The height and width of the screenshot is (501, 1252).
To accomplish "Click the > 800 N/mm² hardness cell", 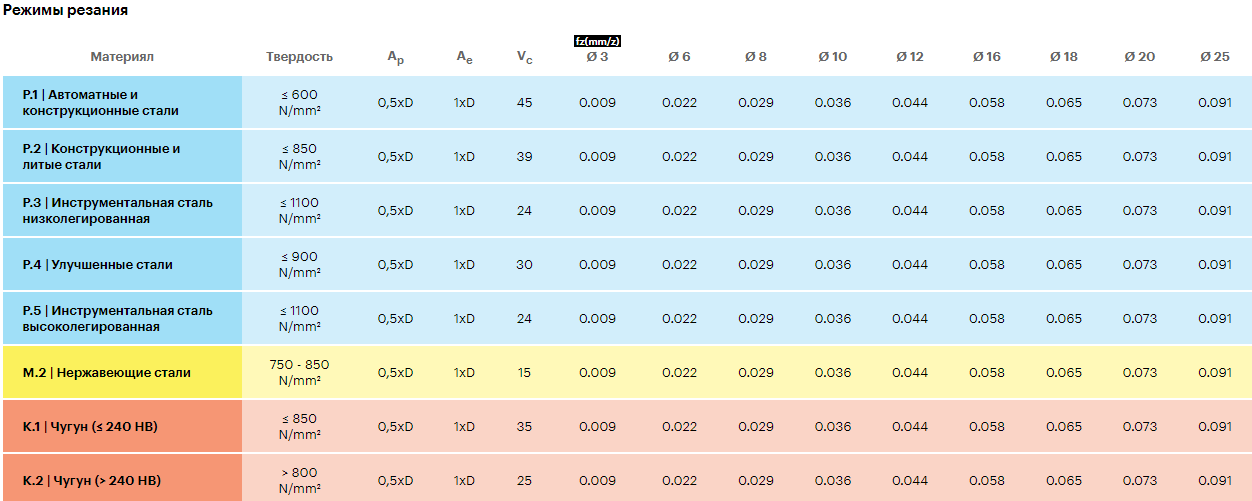I will coord(300,480).
